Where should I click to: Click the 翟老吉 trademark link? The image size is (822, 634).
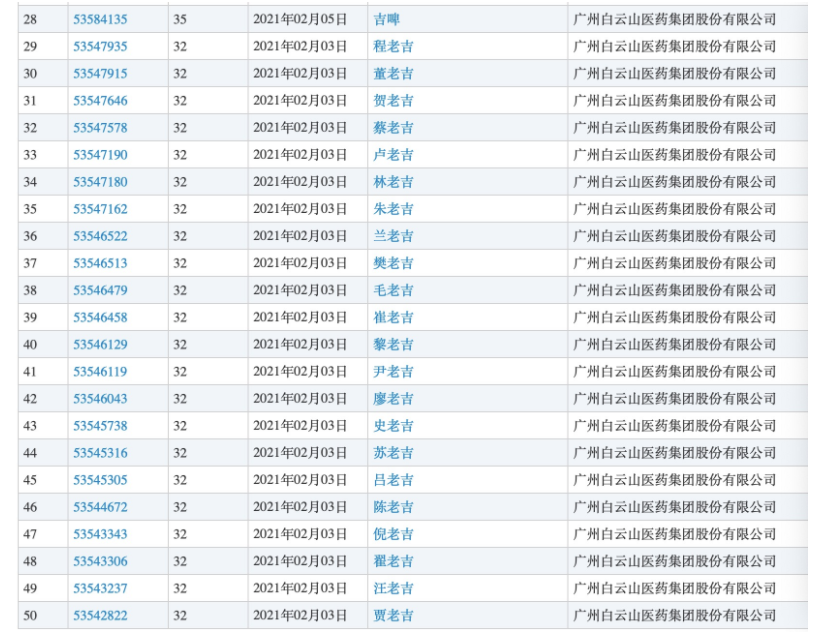click(x=393, y=561)
